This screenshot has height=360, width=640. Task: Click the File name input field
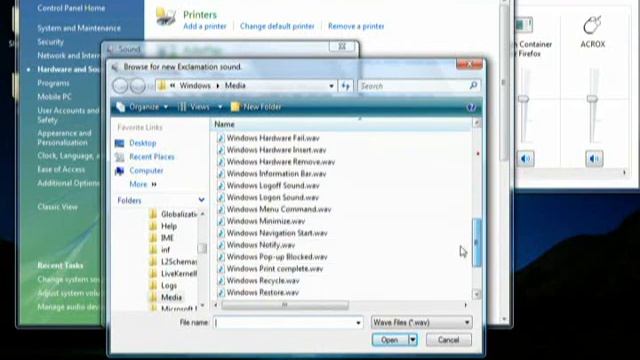tap(284, 322)
